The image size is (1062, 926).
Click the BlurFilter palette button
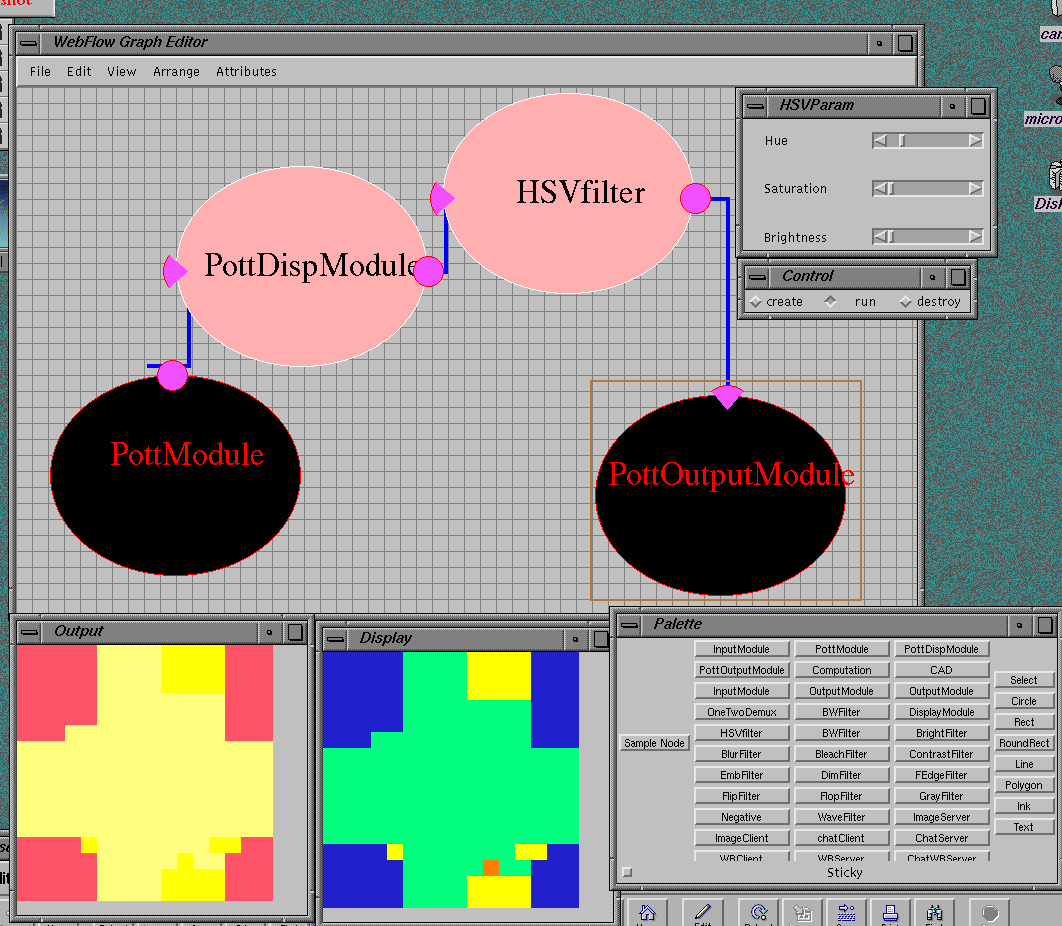[x=742, y=754]
